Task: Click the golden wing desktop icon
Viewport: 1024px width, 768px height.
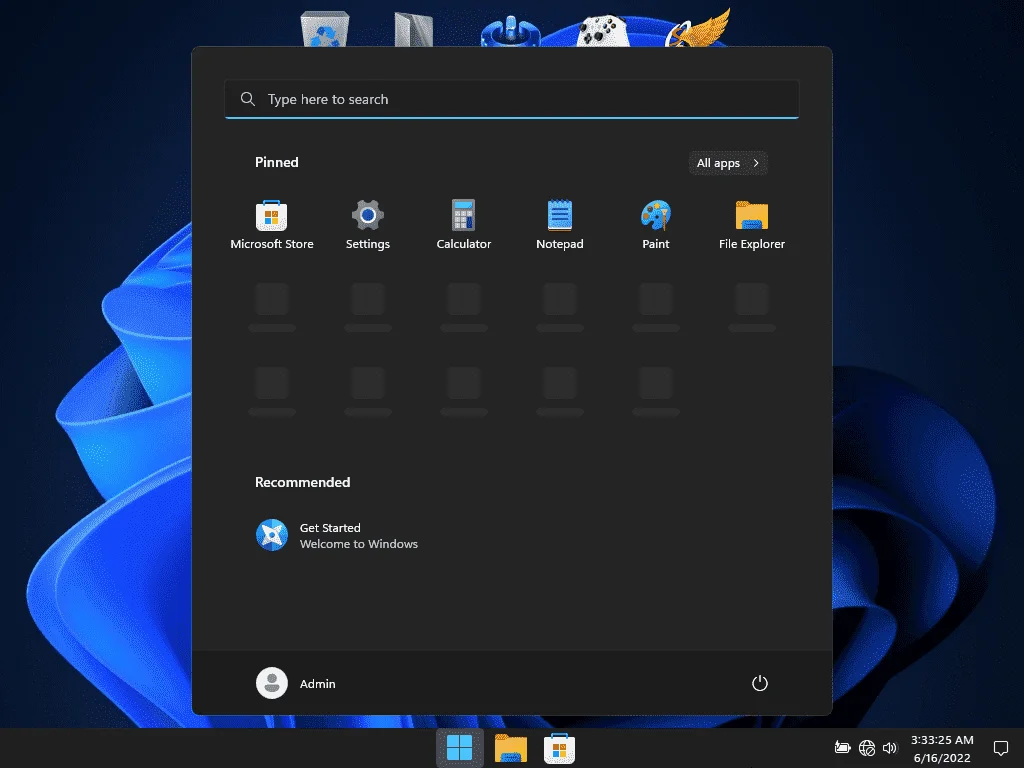Action: 698,28
